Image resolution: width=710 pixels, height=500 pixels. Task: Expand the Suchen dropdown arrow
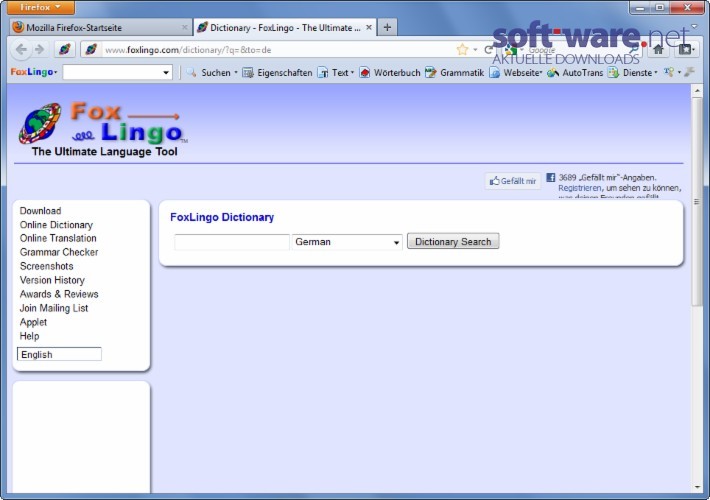point(236,72)
